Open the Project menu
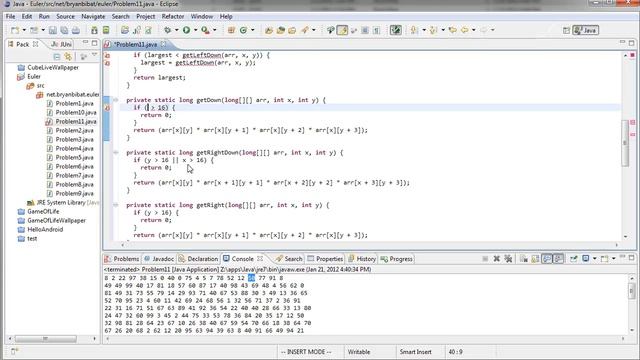This screenshot has width=640, height=360. (145, 16)
